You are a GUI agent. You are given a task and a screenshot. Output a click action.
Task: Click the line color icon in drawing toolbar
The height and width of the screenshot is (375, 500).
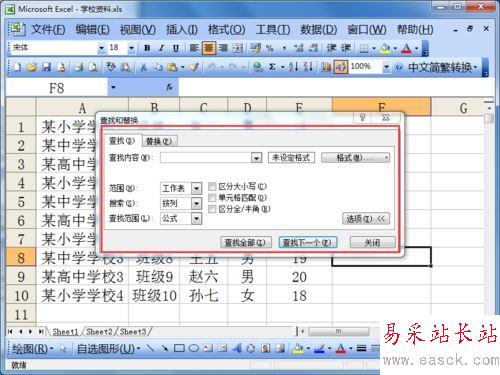319,349
